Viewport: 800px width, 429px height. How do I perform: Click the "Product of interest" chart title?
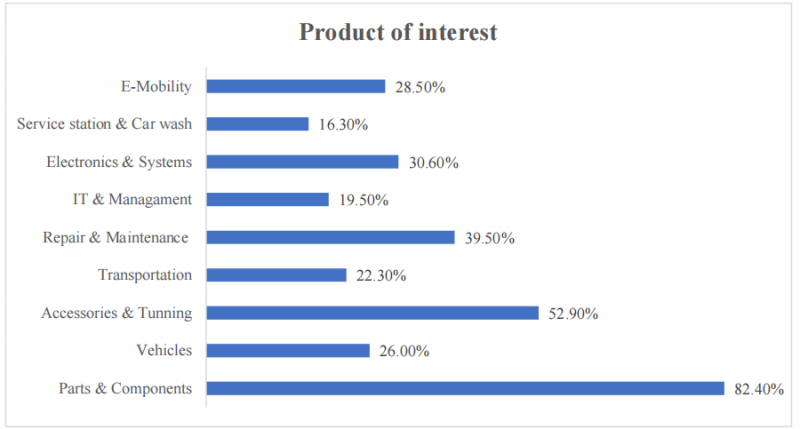pyautogui.click(x=398, y=32)
